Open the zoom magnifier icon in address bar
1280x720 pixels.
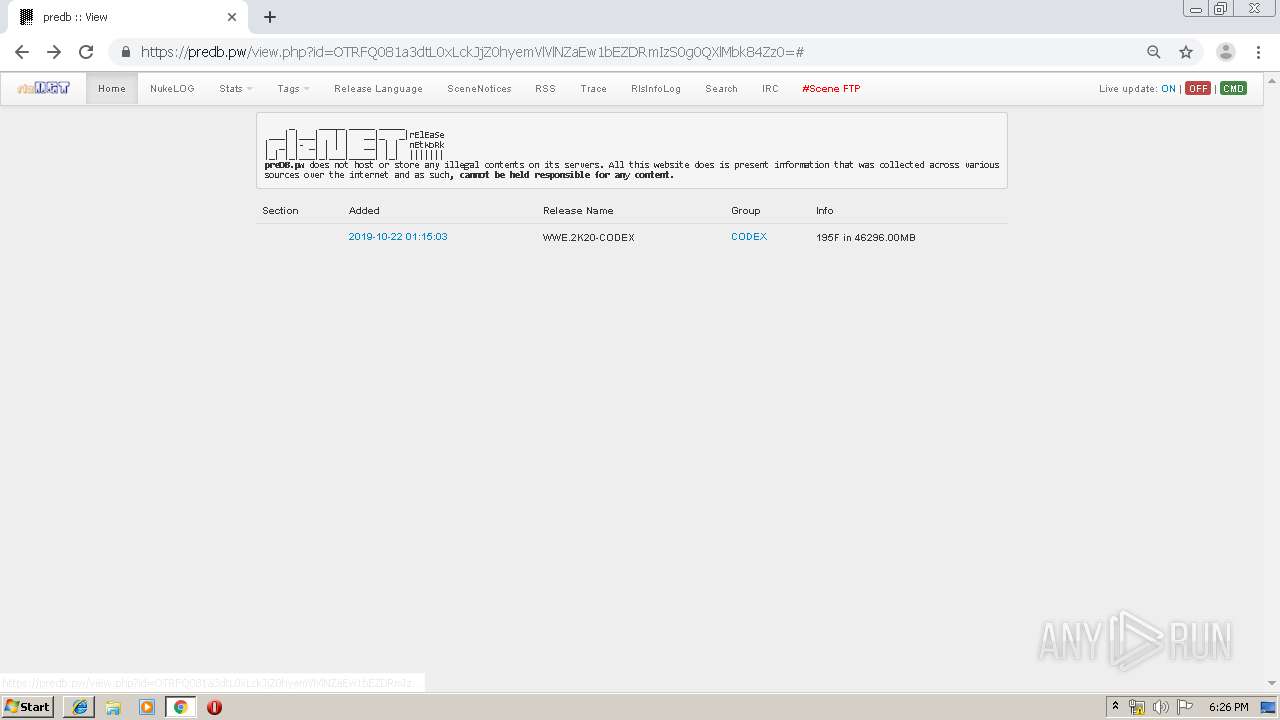pyautogui.click(x=1154, y=52)
